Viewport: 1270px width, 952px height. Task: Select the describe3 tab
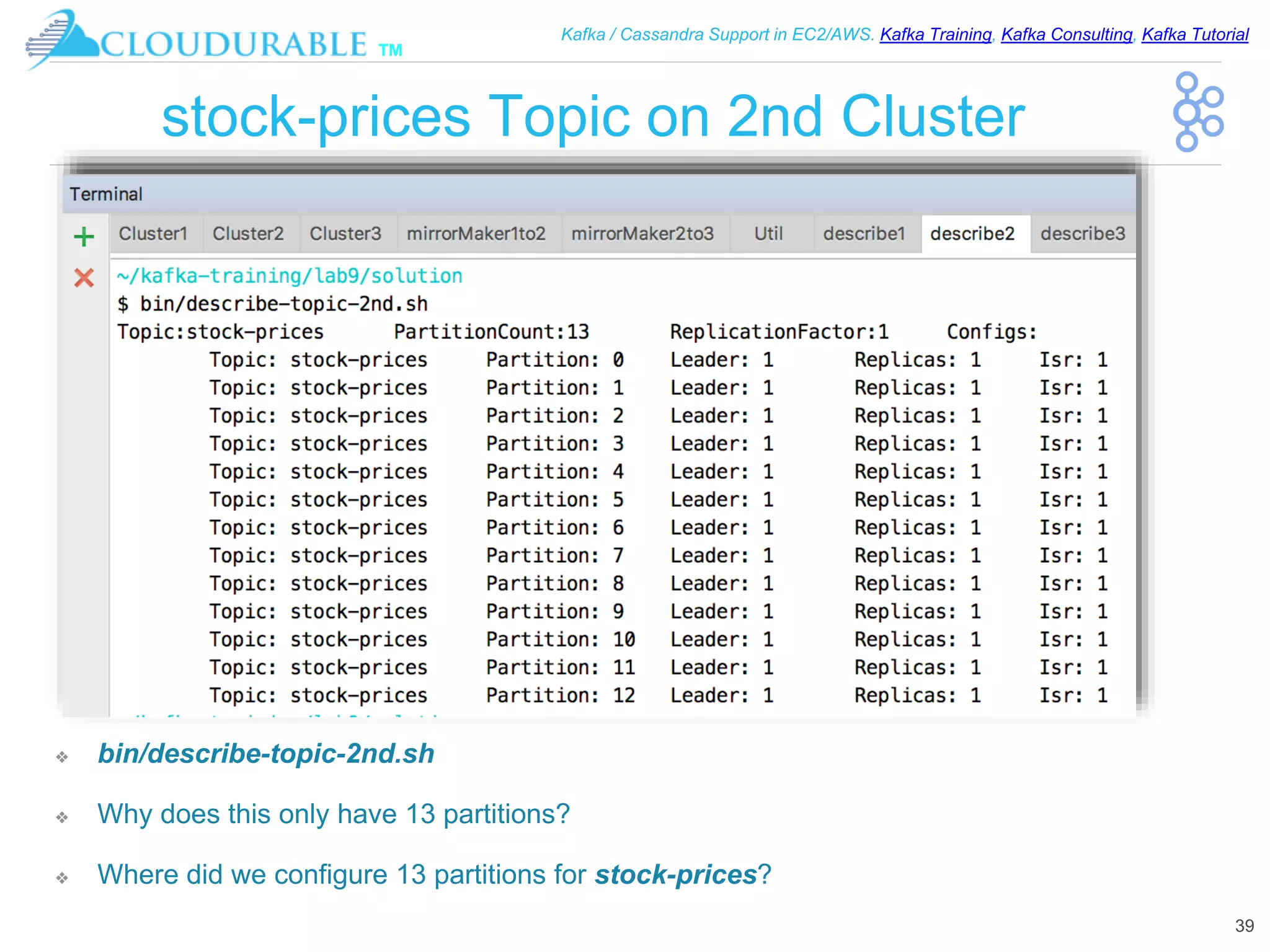1083,234
